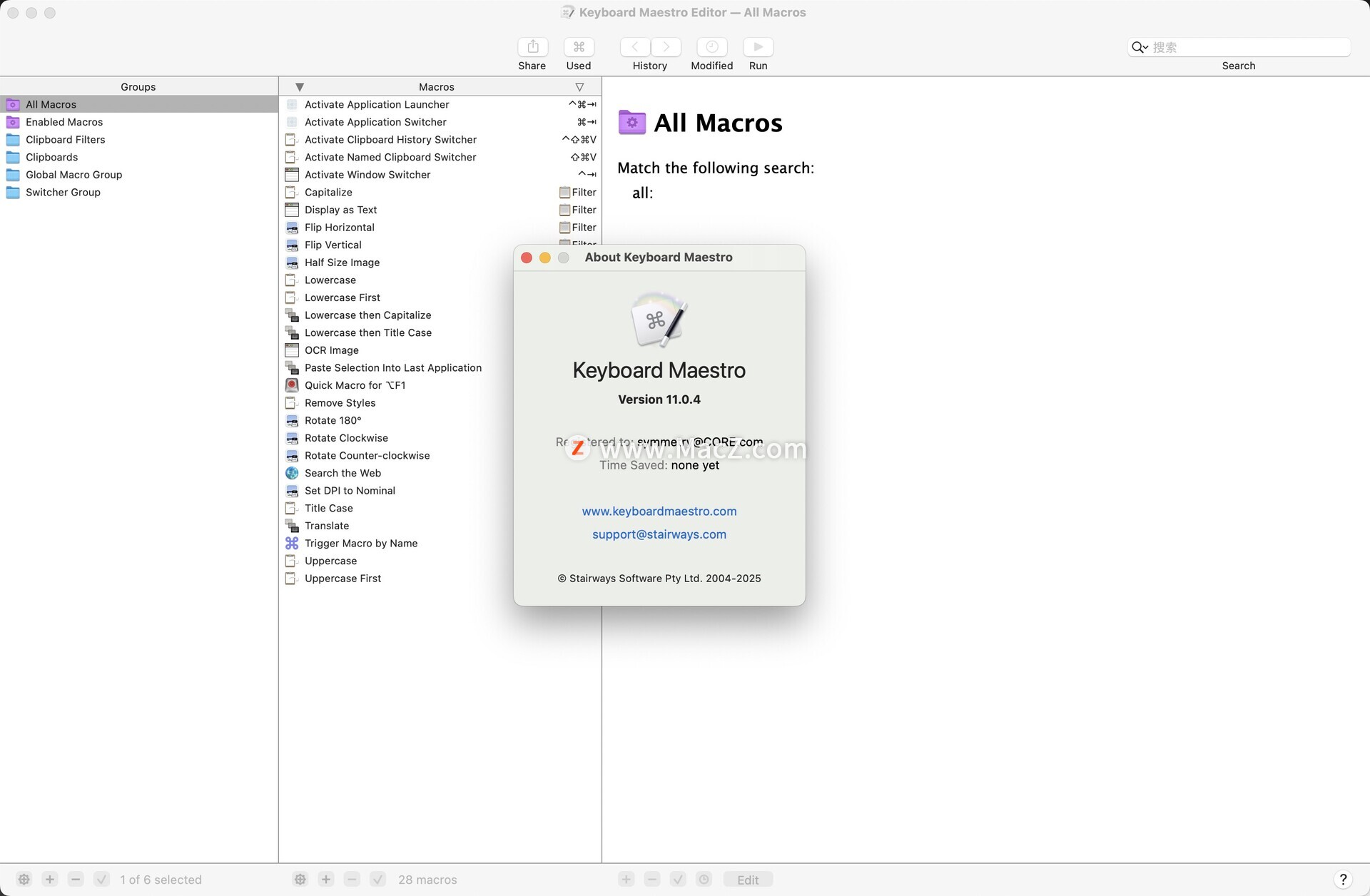Toggle group enabled checkmark button
Viewport: 1370px width, 896px height.
tap(101, 880)
